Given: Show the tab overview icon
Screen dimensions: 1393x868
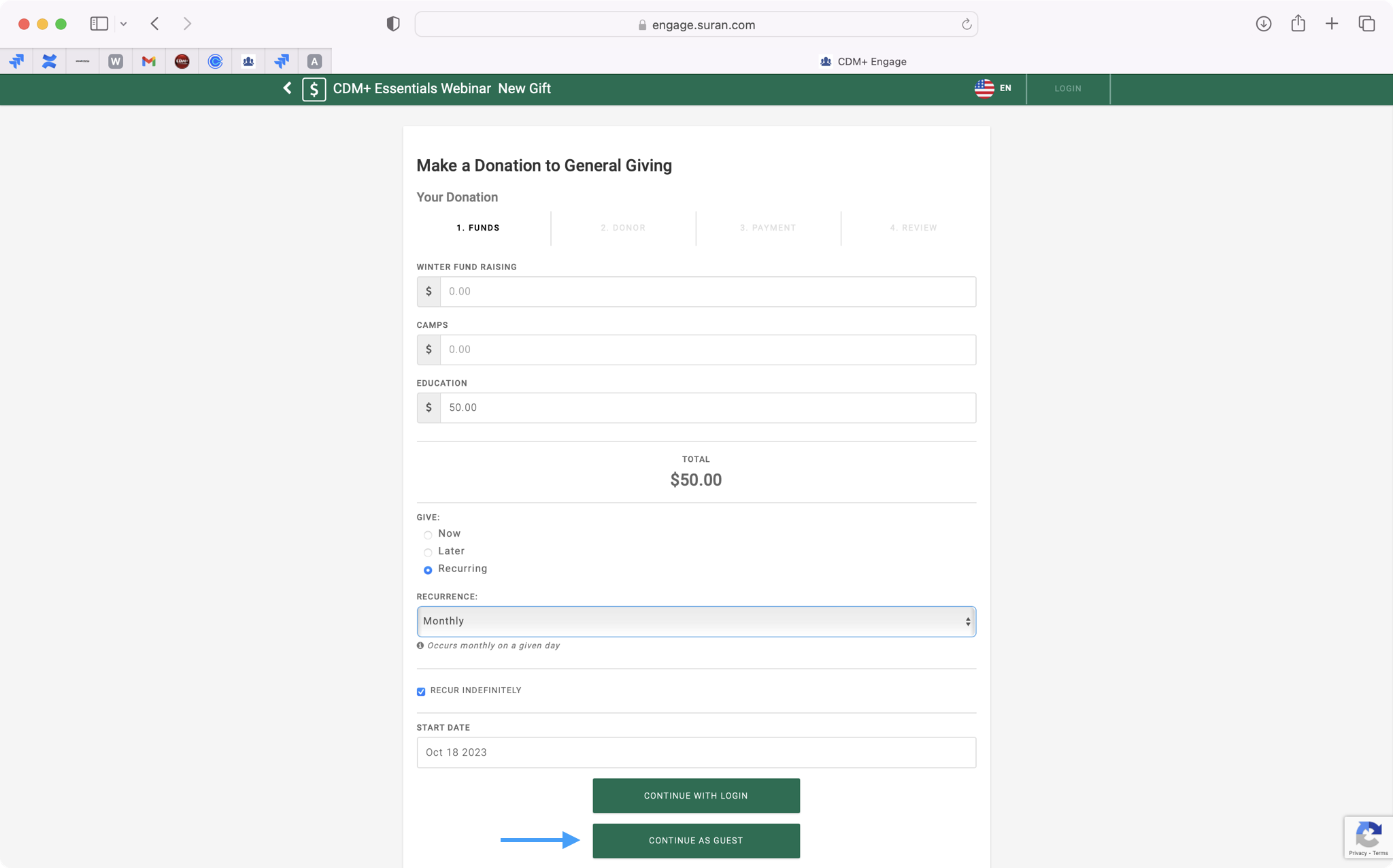Looking at the screenshot, I should (x=1366, y=24).
